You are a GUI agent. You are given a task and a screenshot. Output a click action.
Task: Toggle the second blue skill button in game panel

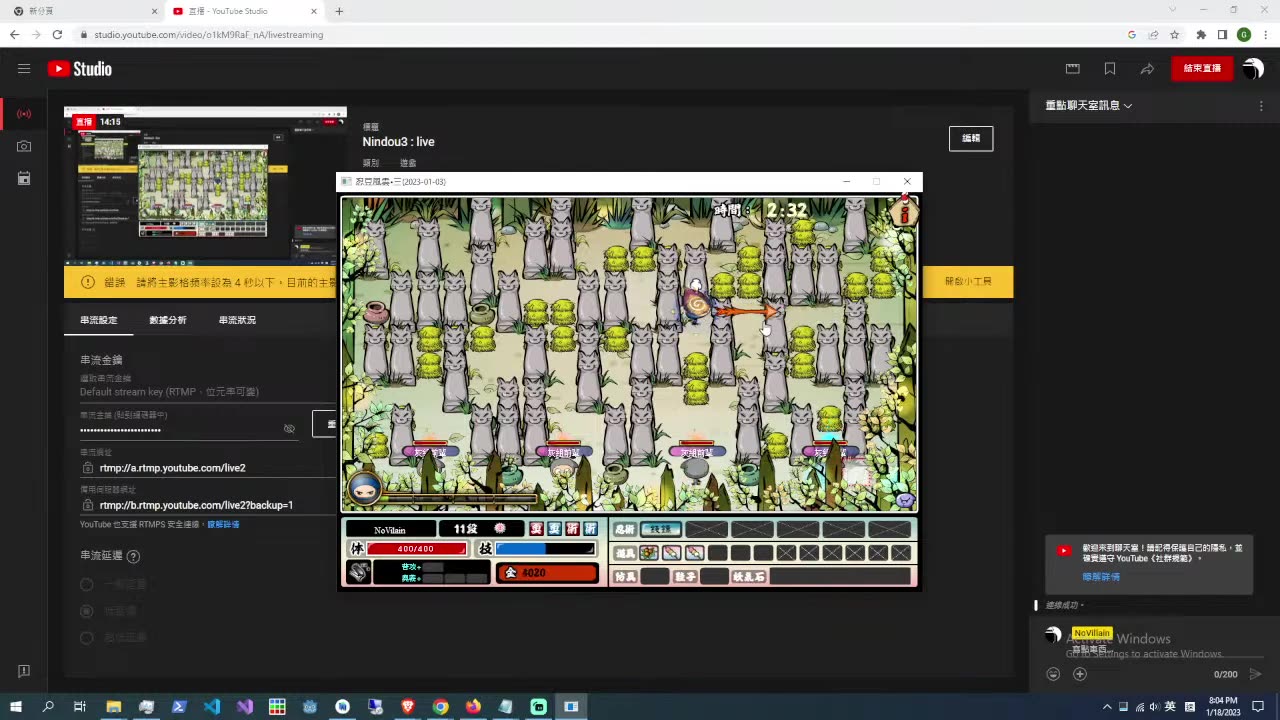[x=555, y=528]
